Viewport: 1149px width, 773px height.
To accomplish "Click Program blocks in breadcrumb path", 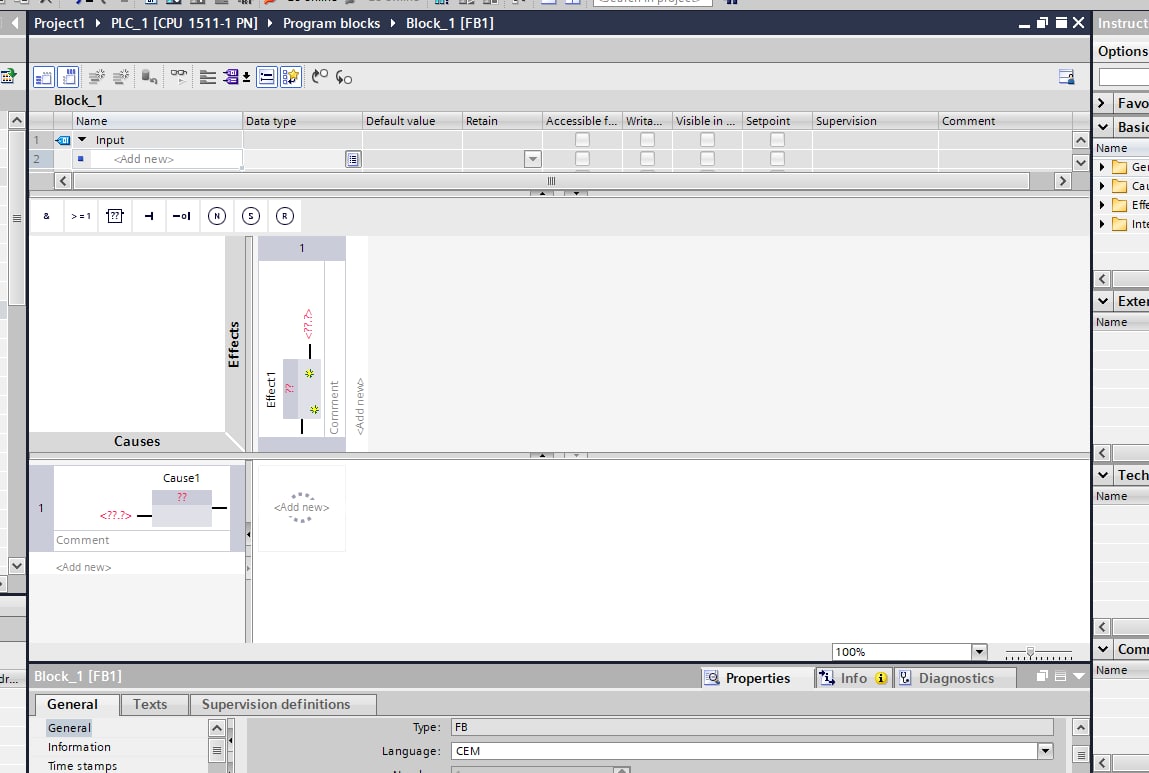I will click(x=331, y=23).
